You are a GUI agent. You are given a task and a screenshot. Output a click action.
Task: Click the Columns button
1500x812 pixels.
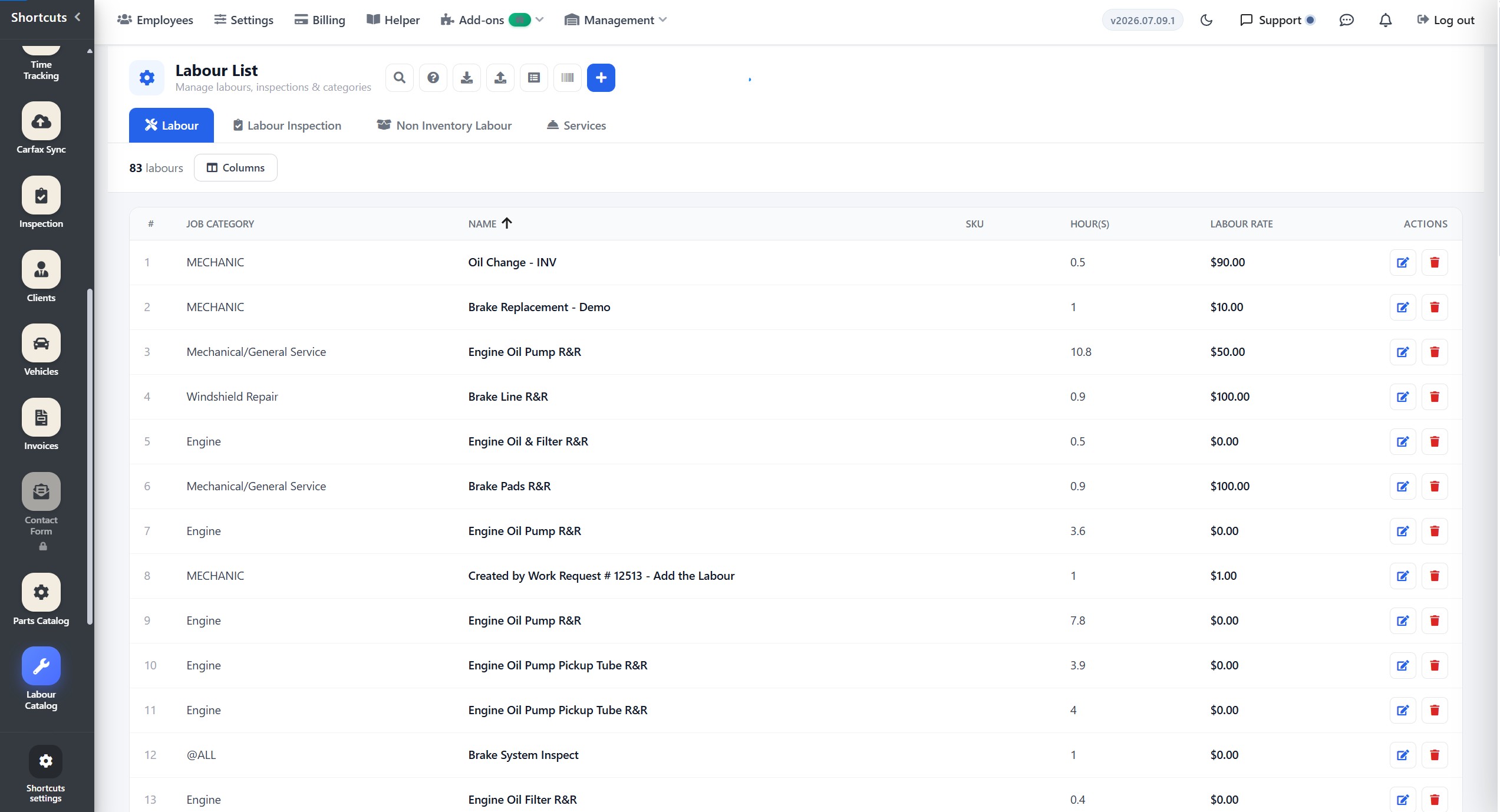tap(236, 168)
